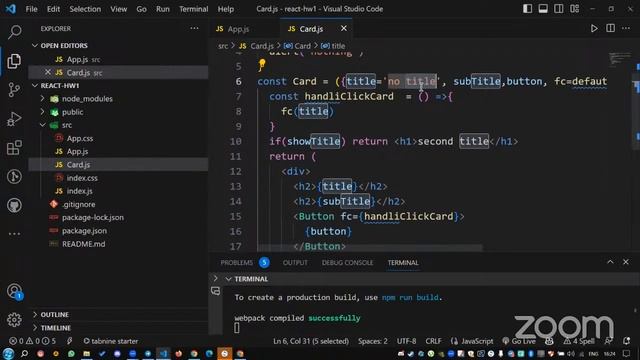
Task: Split the editor to the right
Action: pos(610,28)
